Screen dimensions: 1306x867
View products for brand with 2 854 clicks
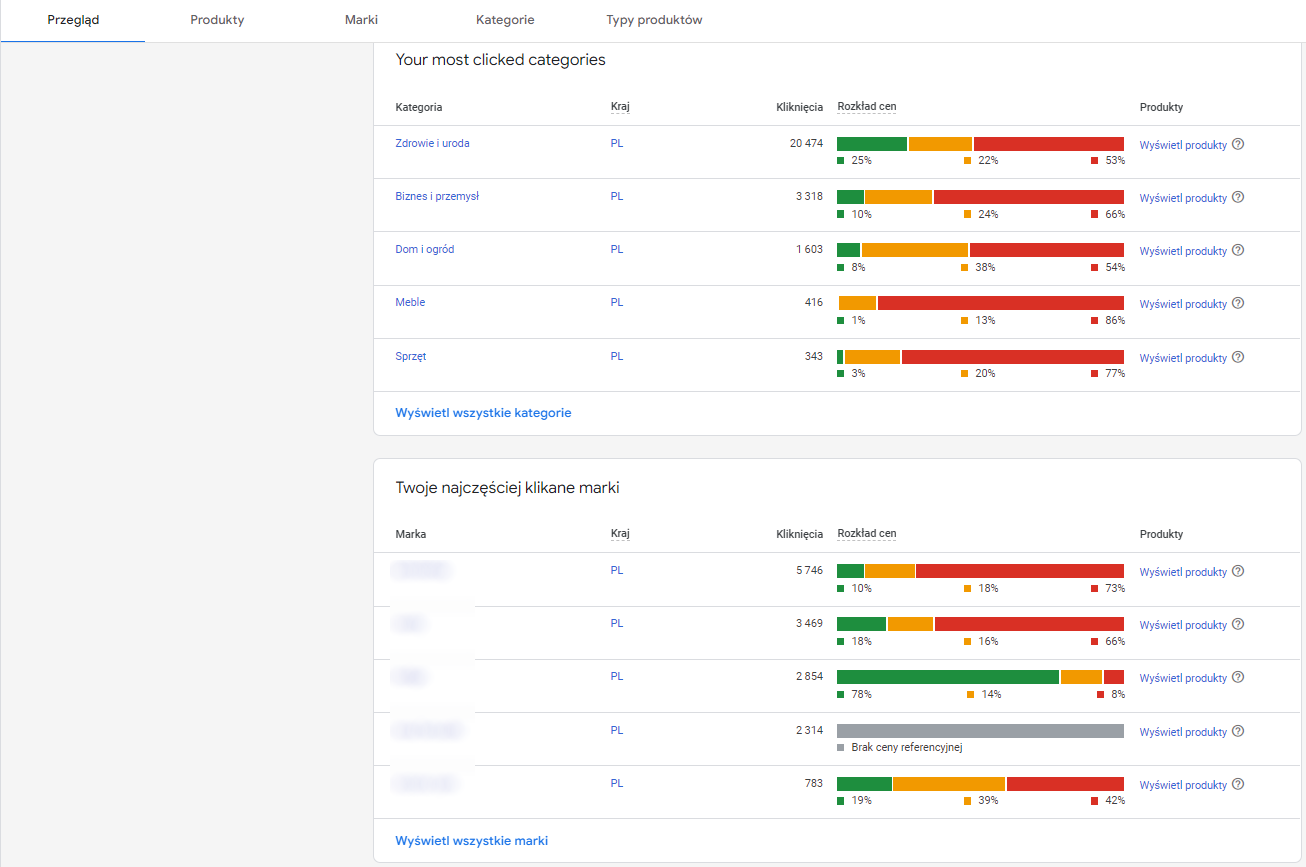[x=1183, y=678]
